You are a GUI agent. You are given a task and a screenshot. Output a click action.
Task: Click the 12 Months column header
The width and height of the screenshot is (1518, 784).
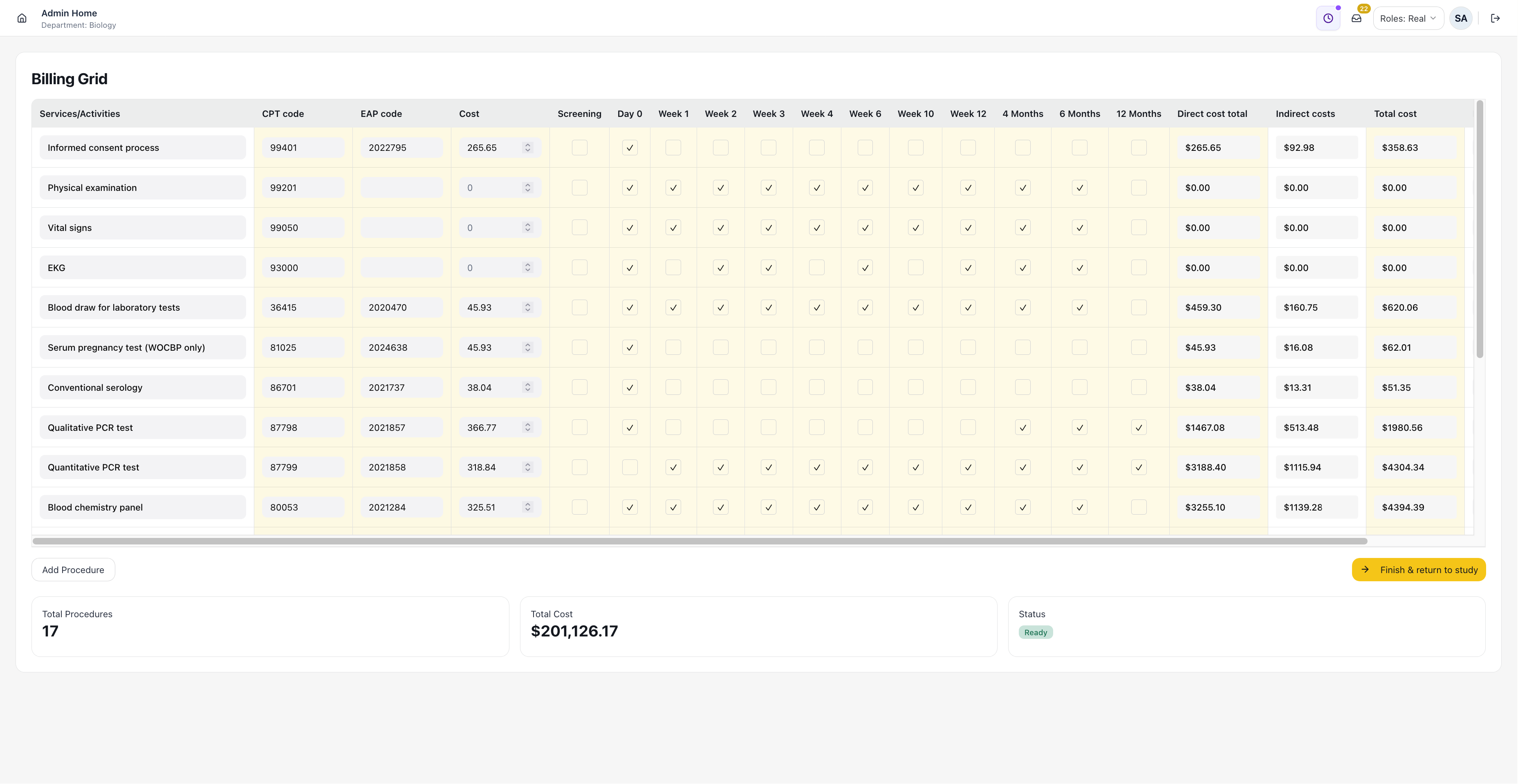click(x=1139, y=114)
